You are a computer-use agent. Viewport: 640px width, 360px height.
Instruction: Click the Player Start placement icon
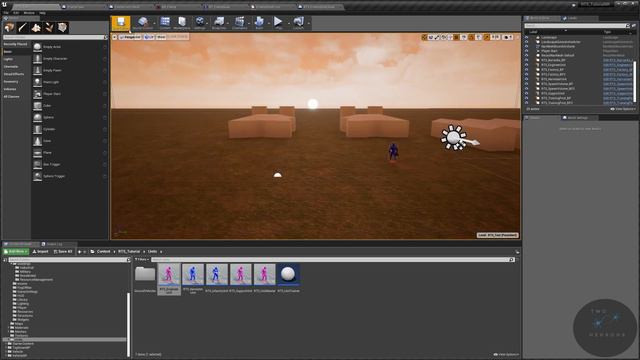38,94
